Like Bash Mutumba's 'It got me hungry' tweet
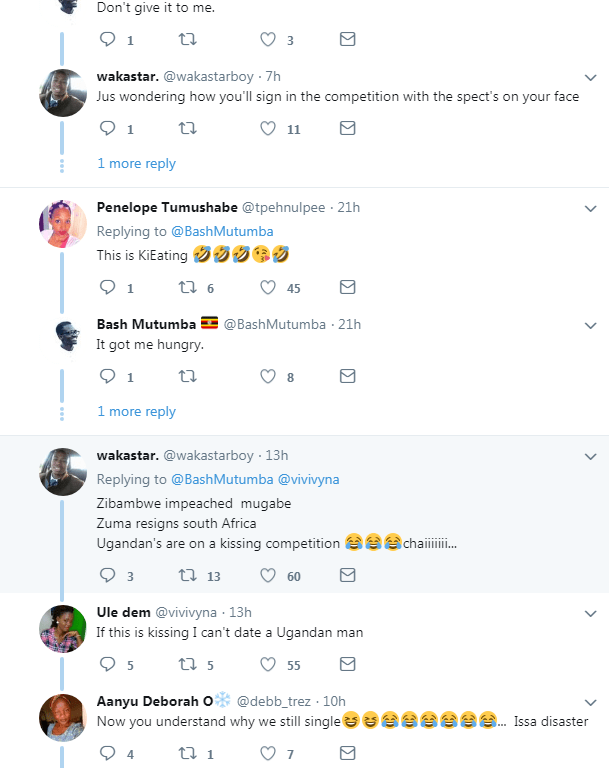Image resolution: width=609 pixels, height=768 pixels. coord(267,377)
